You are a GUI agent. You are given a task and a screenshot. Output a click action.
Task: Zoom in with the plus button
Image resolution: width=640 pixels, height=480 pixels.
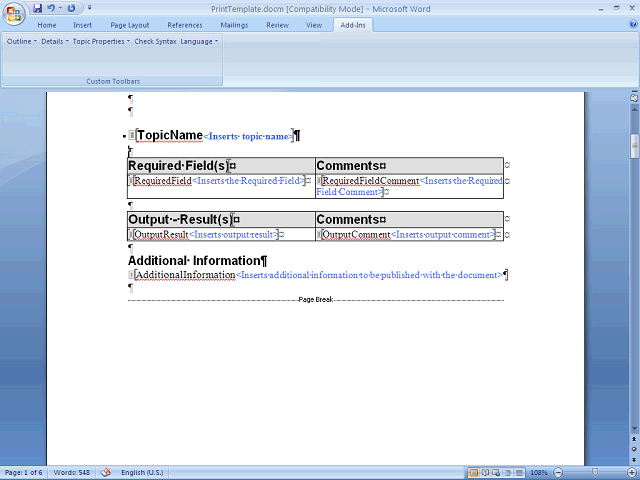(x=633, y=473)
